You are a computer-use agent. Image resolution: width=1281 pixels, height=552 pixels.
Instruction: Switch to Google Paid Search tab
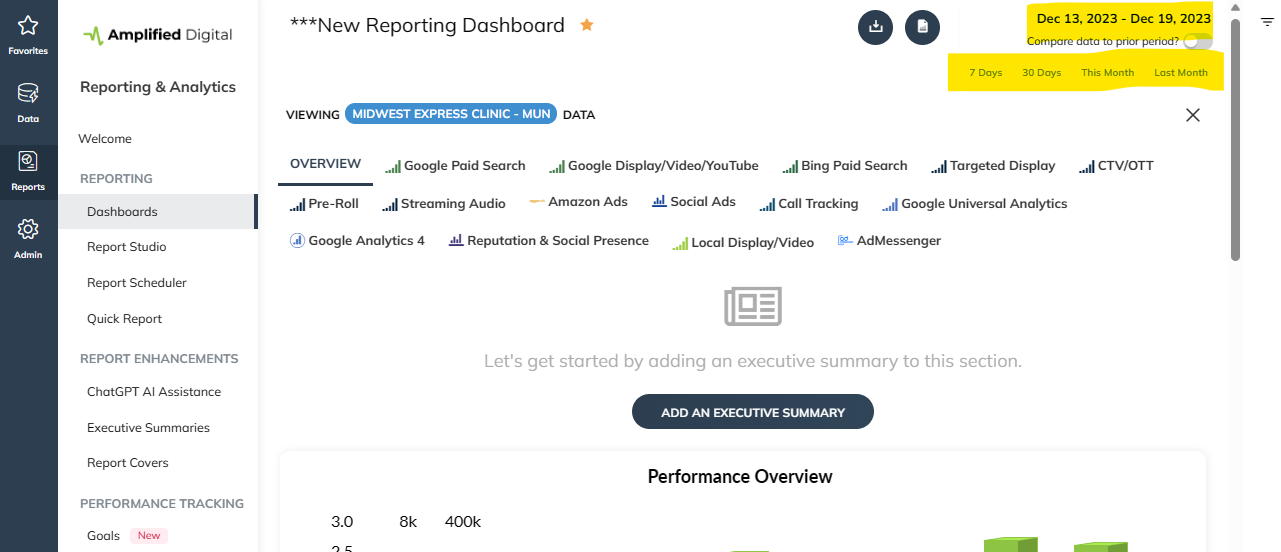[x=455, y=166]
